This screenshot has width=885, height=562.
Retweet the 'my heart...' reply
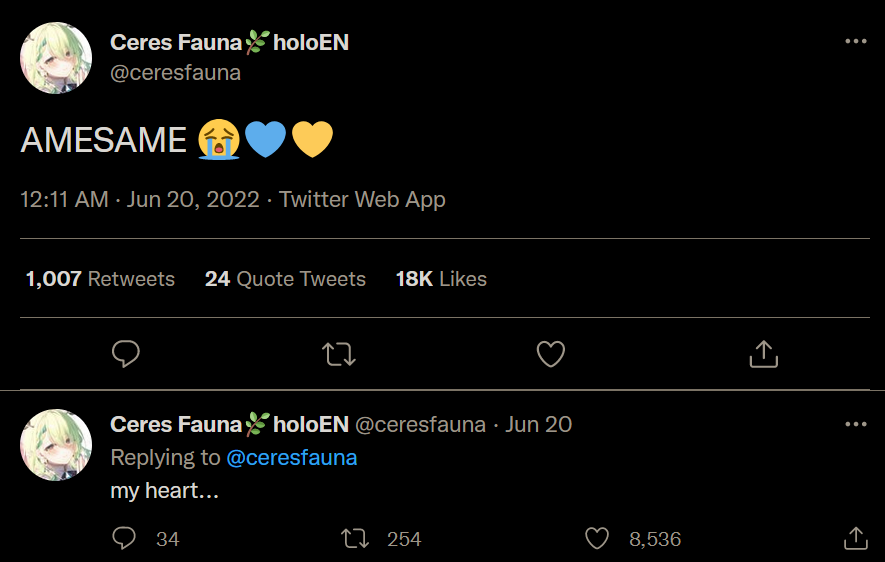[355, 539]
